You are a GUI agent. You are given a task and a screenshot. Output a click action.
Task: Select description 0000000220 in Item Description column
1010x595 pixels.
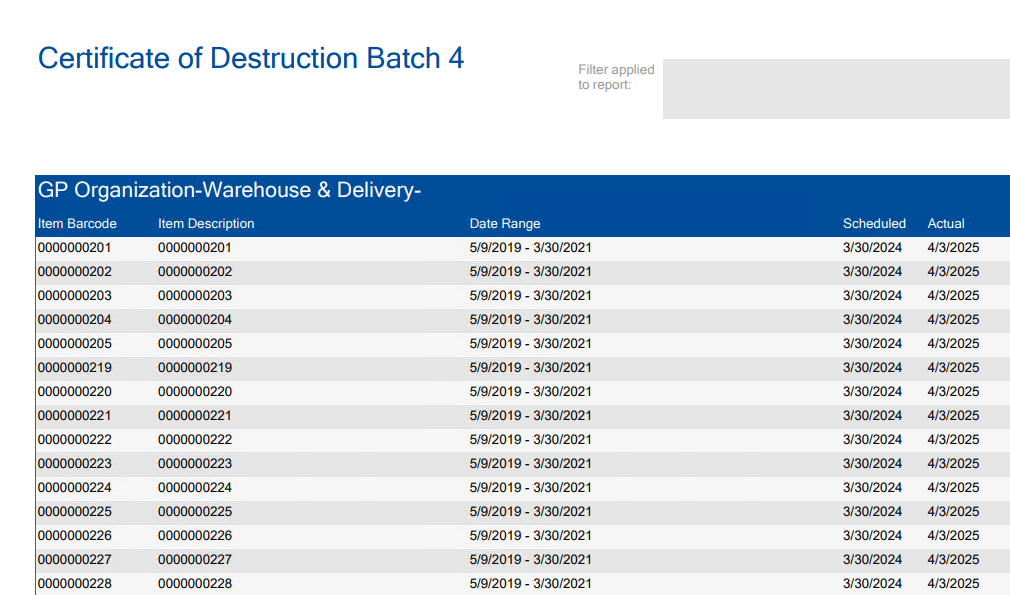pyautogui.click(x=195, y=392)
